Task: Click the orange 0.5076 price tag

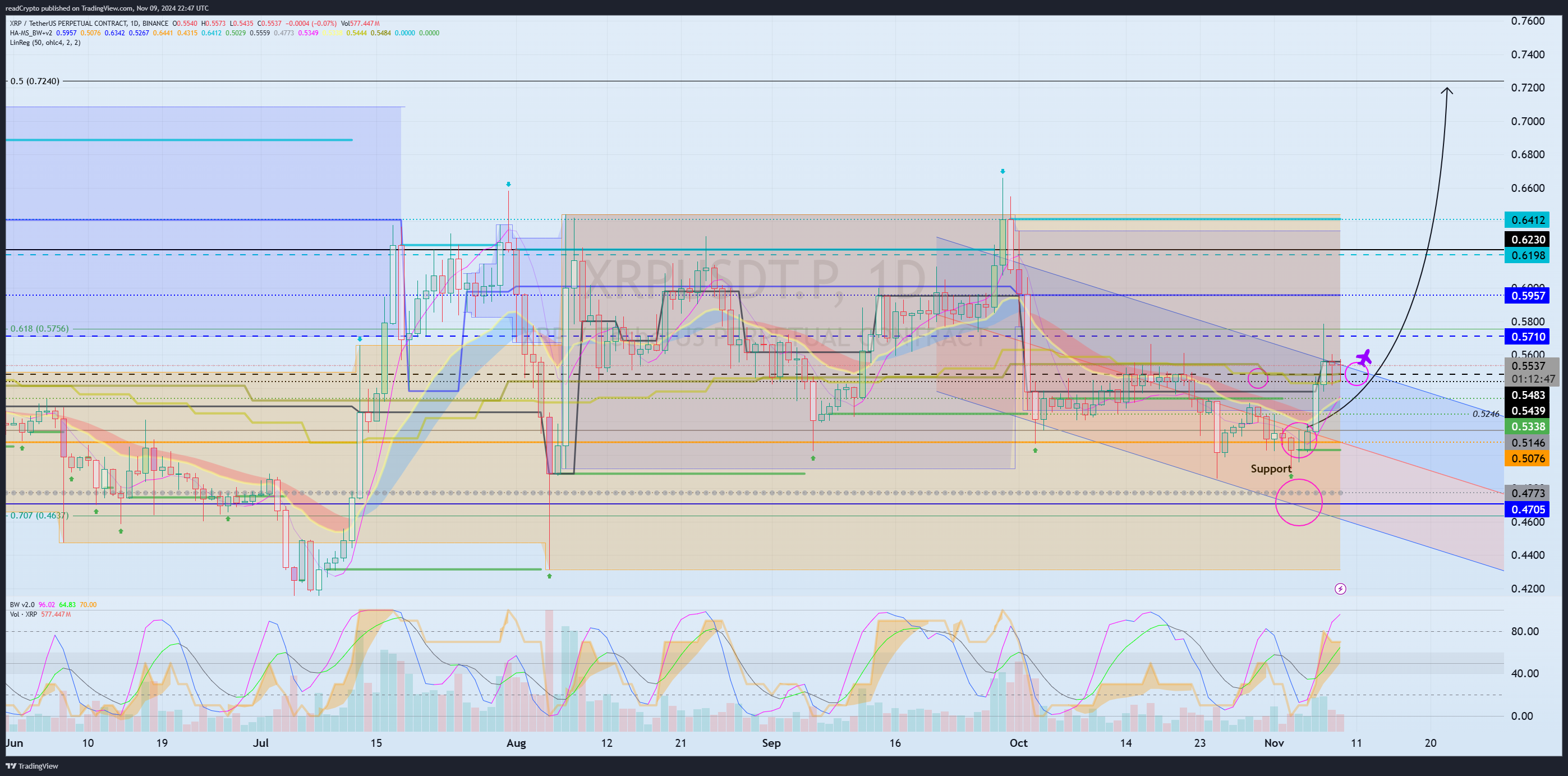Action: pyautogui.click(x=1528, y=458)
